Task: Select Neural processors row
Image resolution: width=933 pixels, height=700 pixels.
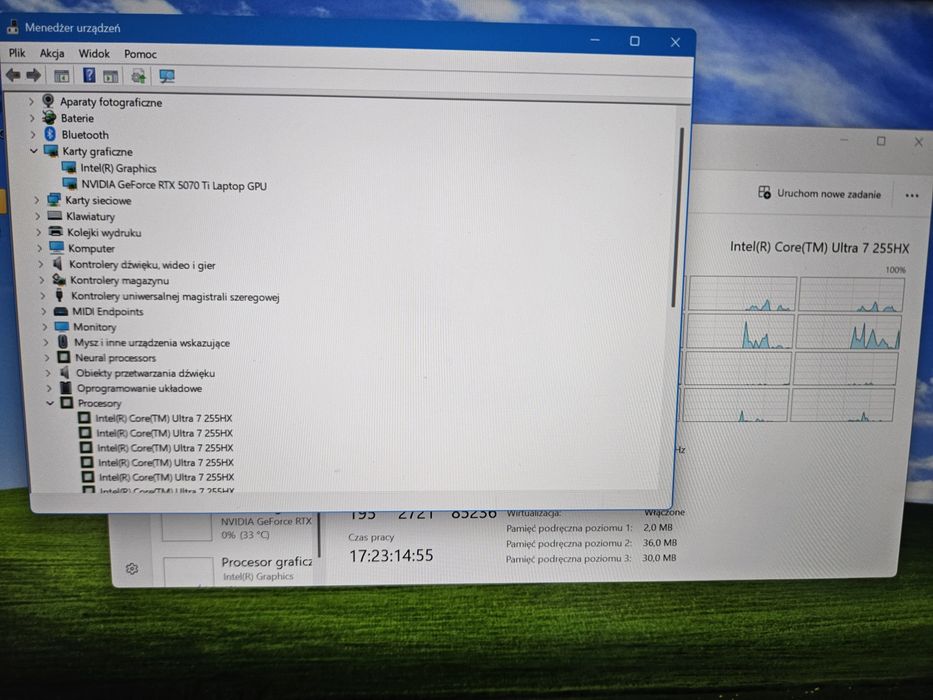Action: 115,358
